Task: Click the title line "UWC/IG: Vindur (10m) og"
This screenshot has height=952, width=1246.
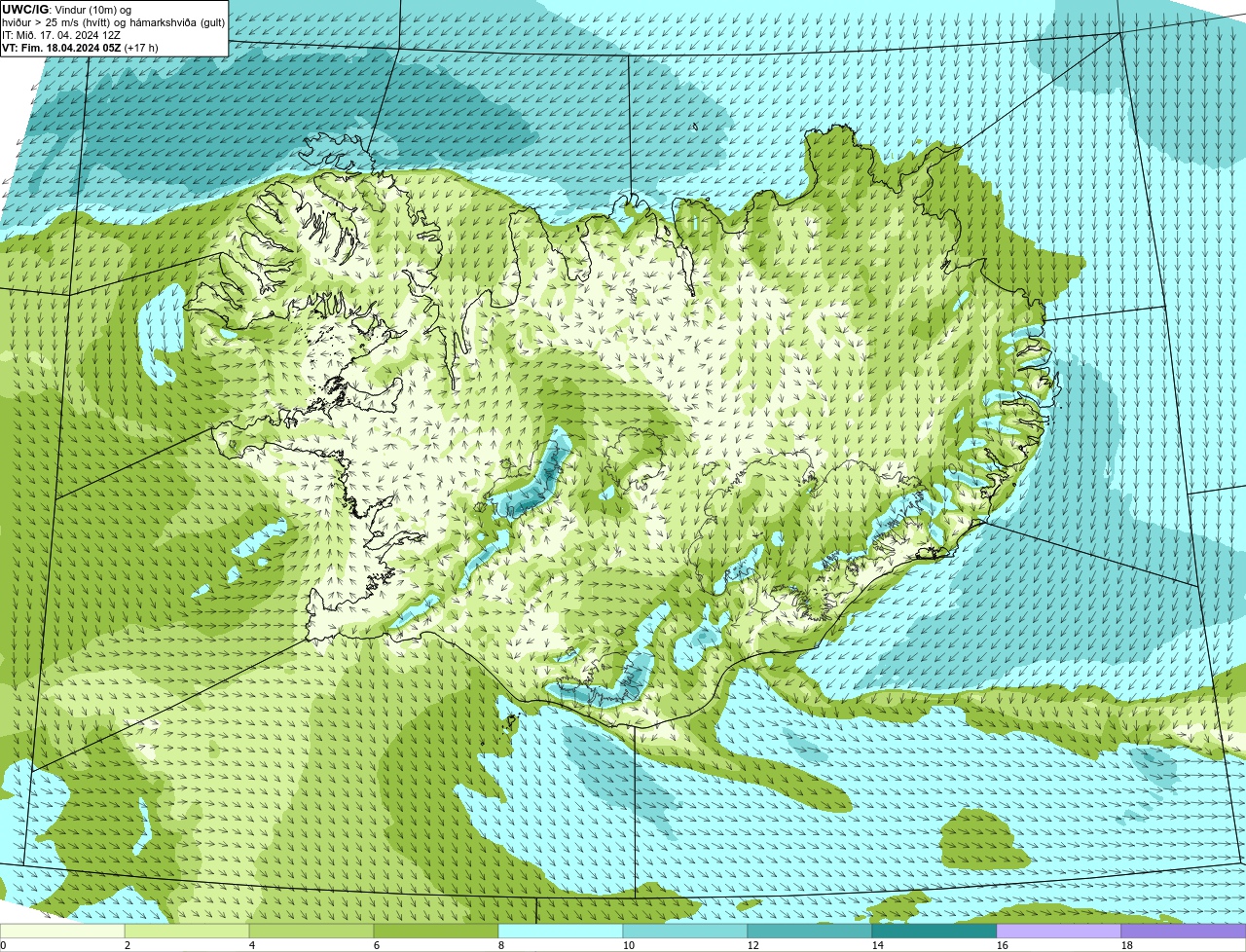Action: 67,9
